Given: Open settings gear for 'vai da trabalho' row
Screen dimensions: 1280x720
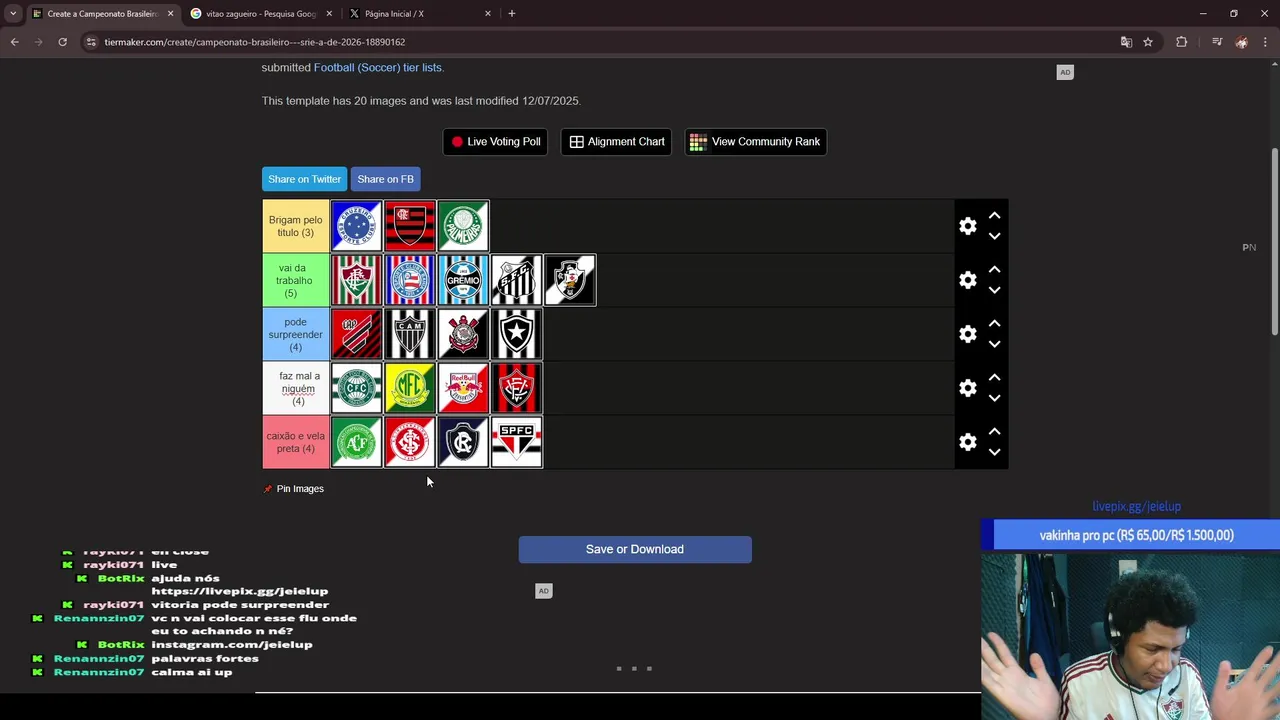Looking at the screenshot, I should coord(967,280).
